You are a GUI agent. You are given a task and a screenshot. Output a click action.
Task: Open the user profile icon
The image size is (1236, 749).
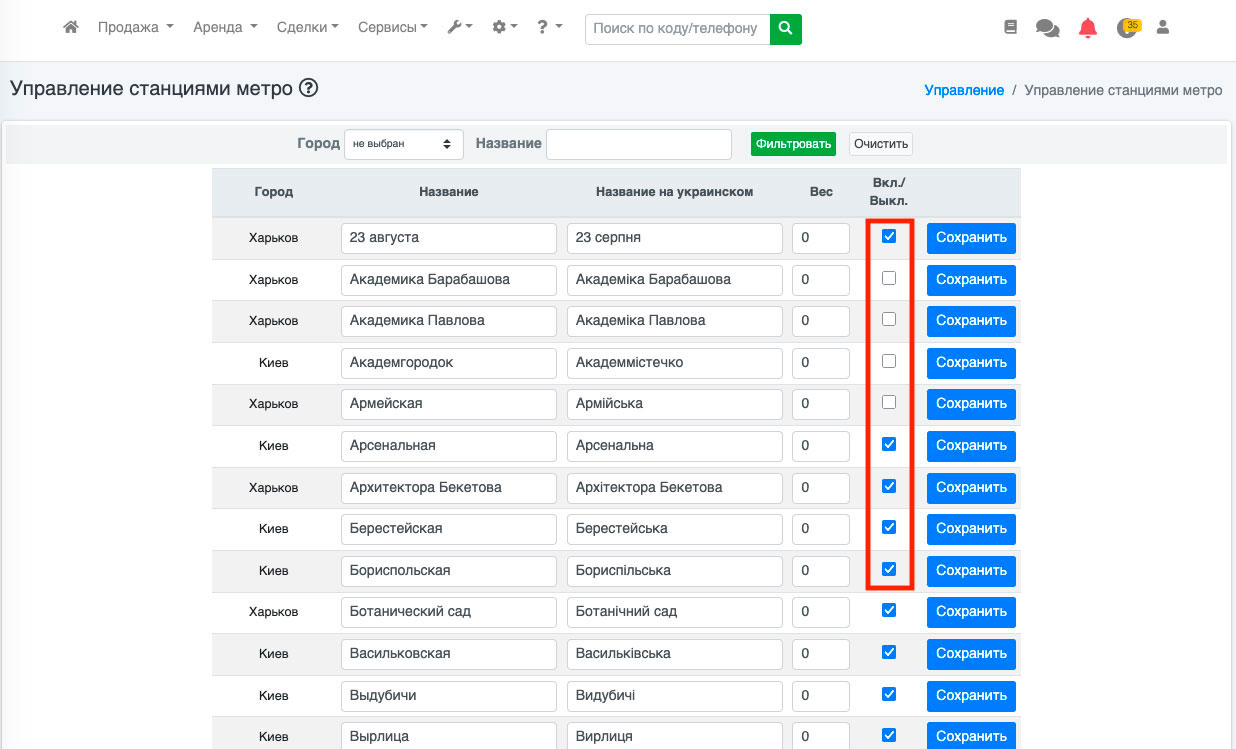pos(1163,28)
